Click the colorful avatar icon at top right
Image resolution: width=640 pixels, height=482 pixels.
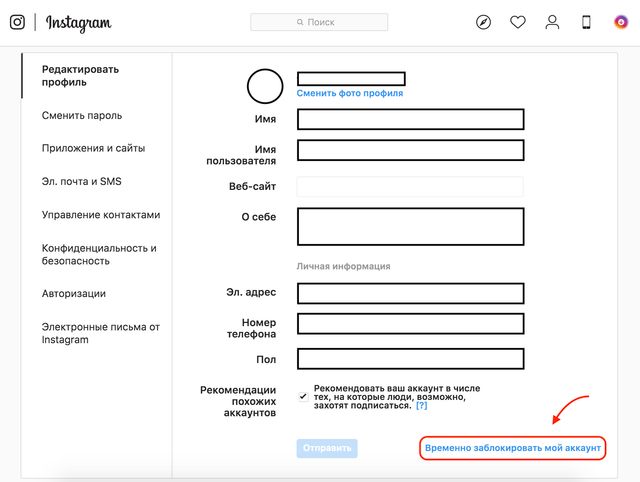[620, 22]
